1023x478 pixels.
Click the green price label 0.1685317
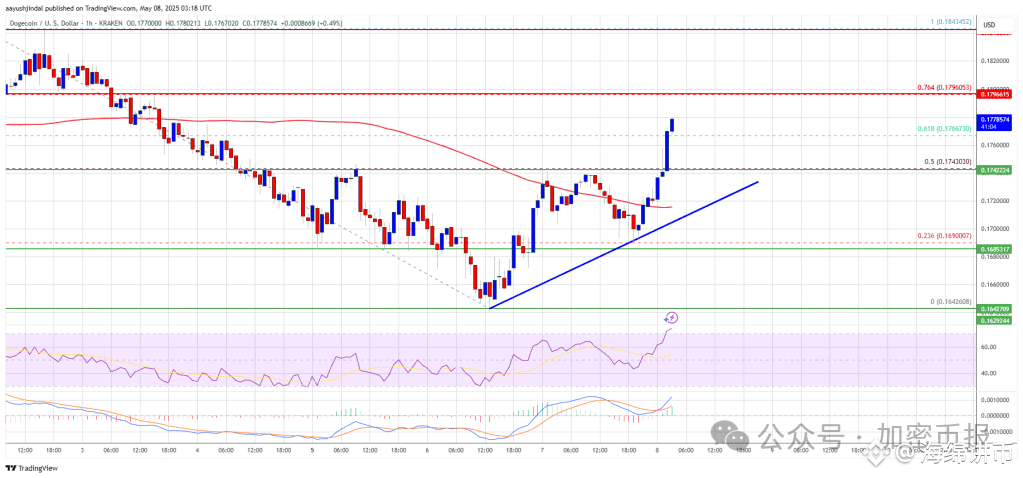click(994, 249)
